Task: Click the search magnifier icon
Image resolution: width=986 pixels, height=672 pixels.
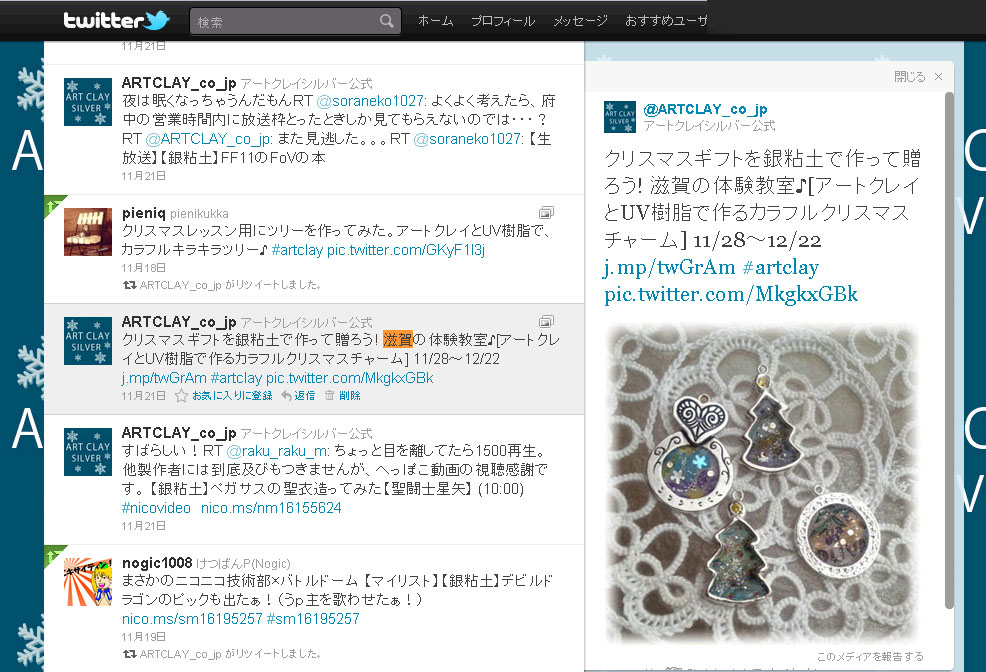Action: click(387, 21)
